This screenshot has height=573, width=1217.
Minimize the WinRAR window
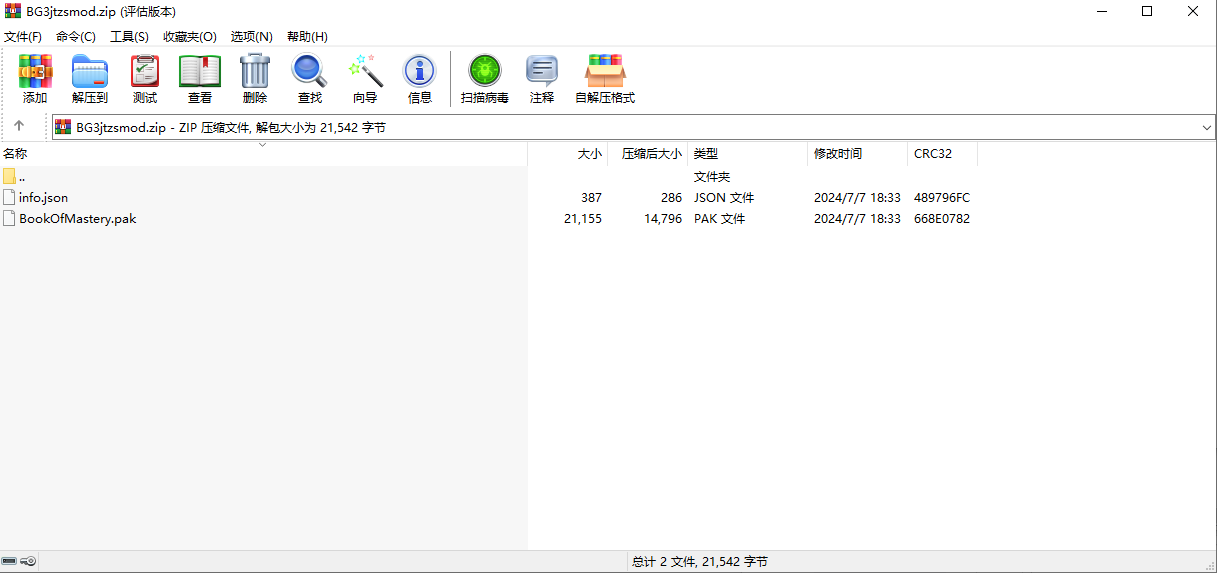pyautogui.click(x=1101, y=12)
